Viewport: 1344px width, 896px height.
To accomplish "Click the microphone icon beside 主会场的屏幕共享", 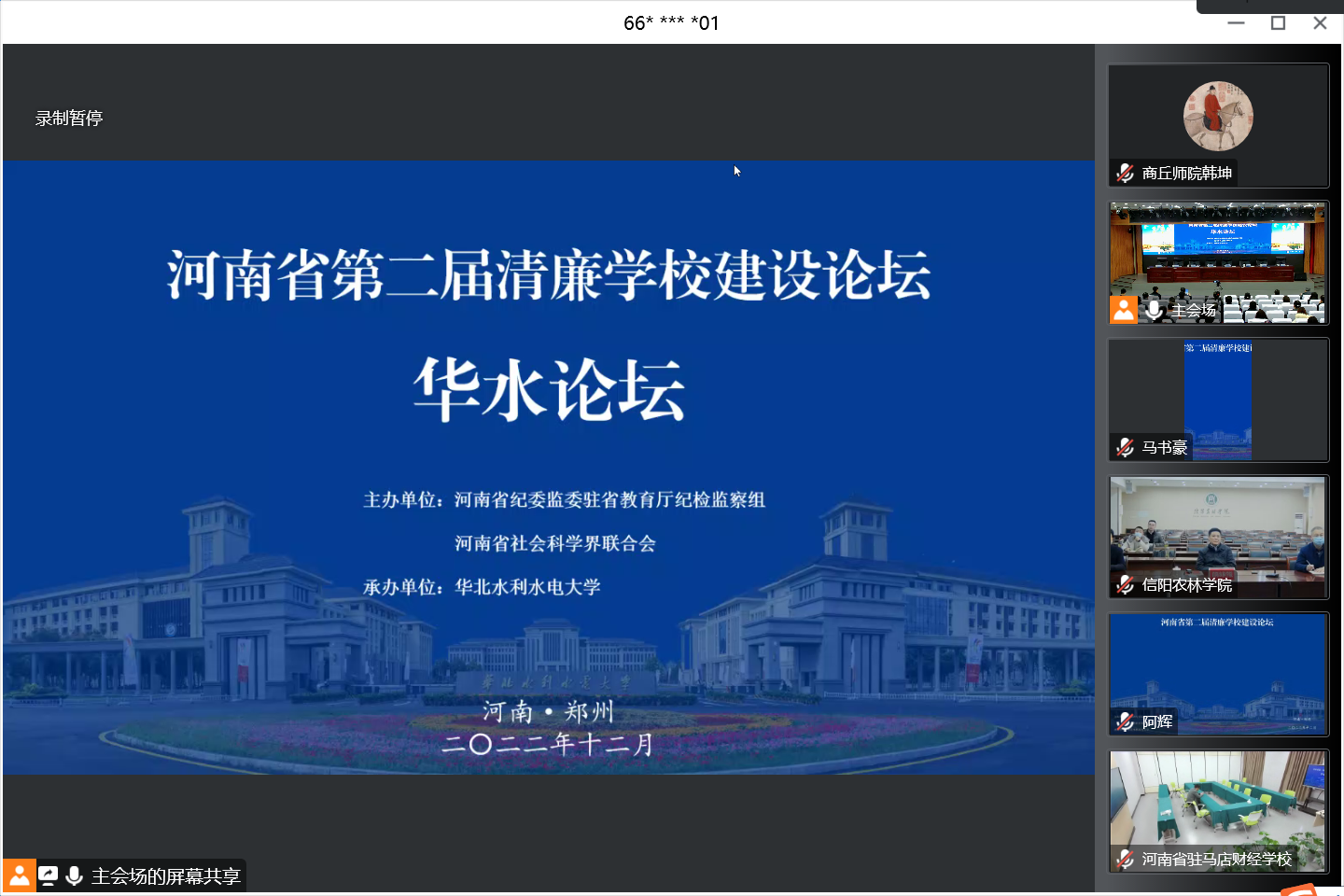I will pyautogui.click(x=75, y=876).
